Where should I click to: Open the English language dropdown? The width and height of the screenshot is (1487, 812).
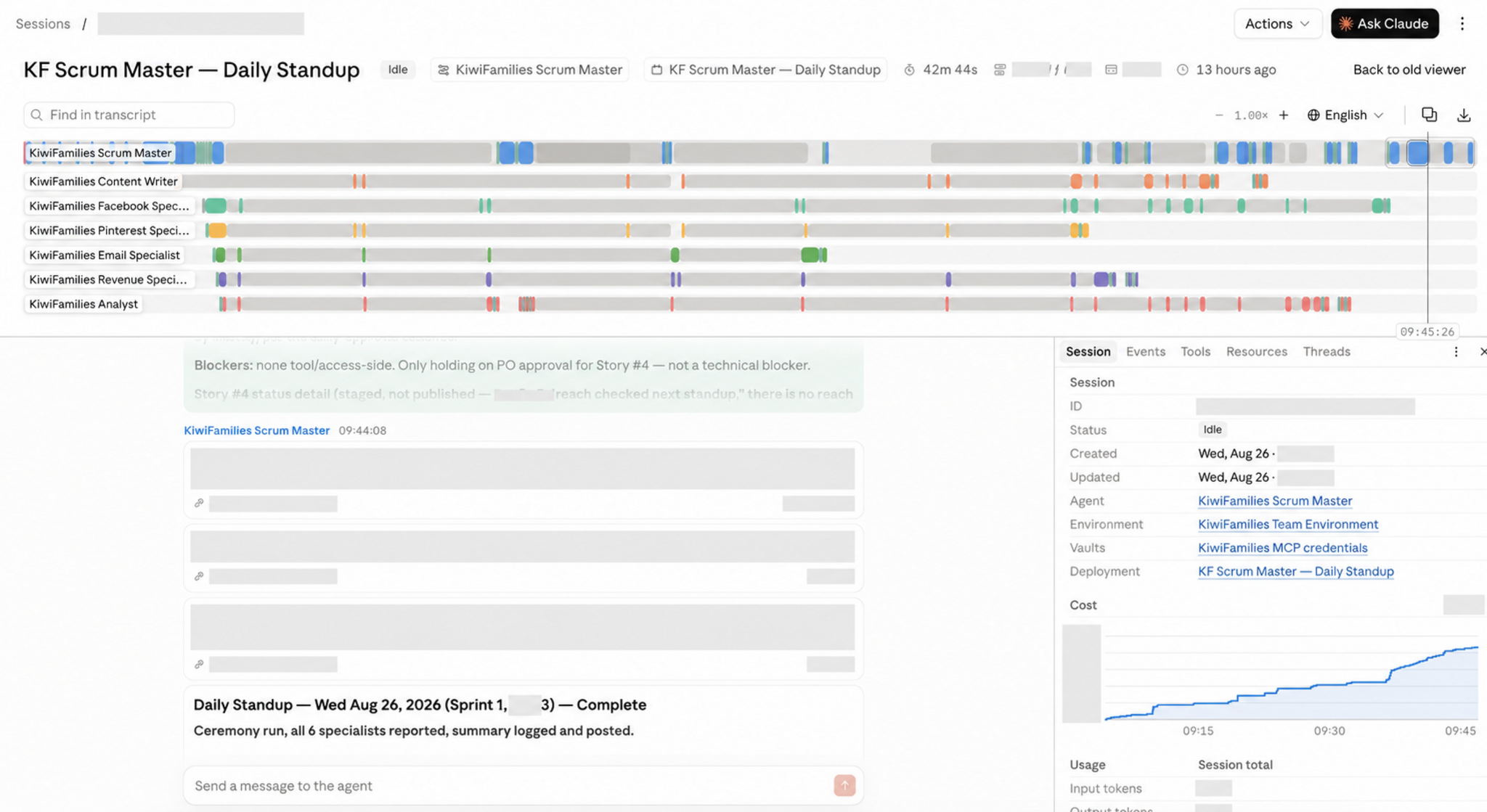coord(1345,115)
